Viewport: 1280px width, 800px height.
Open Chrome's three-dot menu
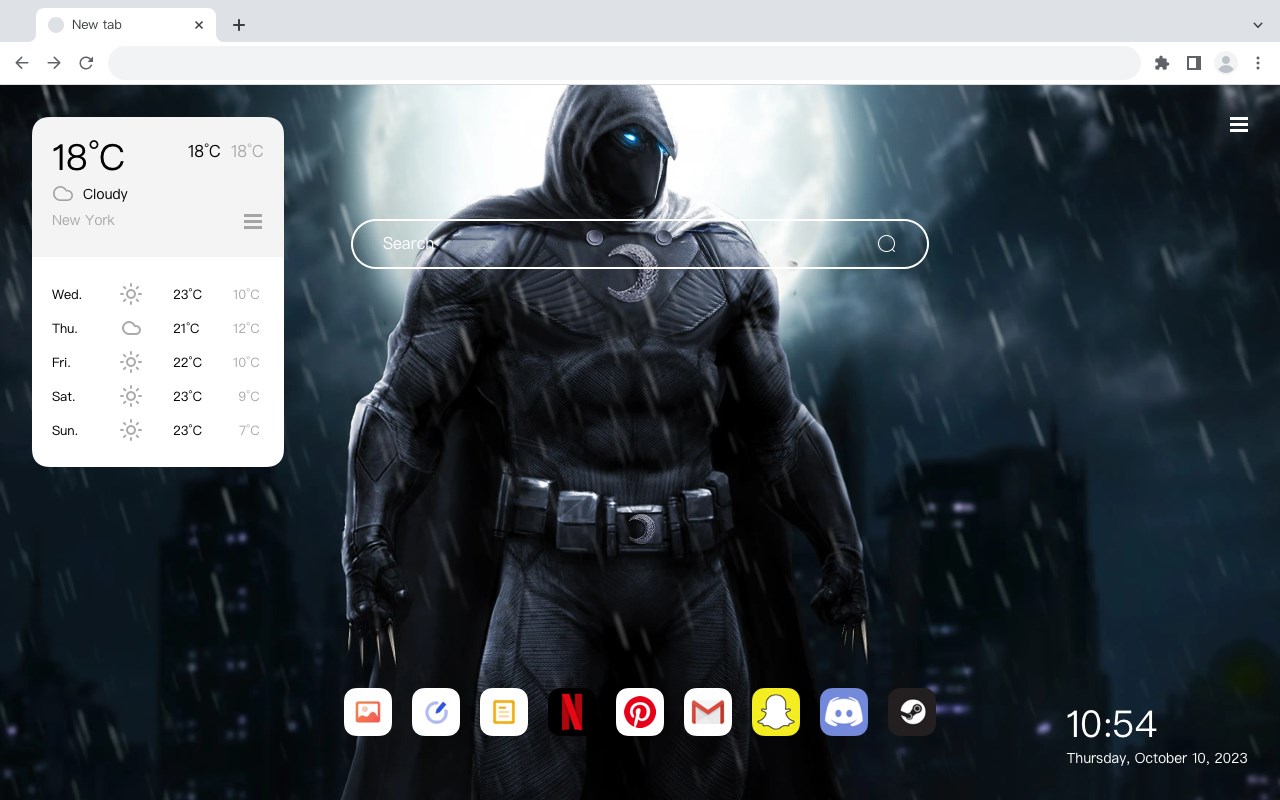pos(1258,63)
